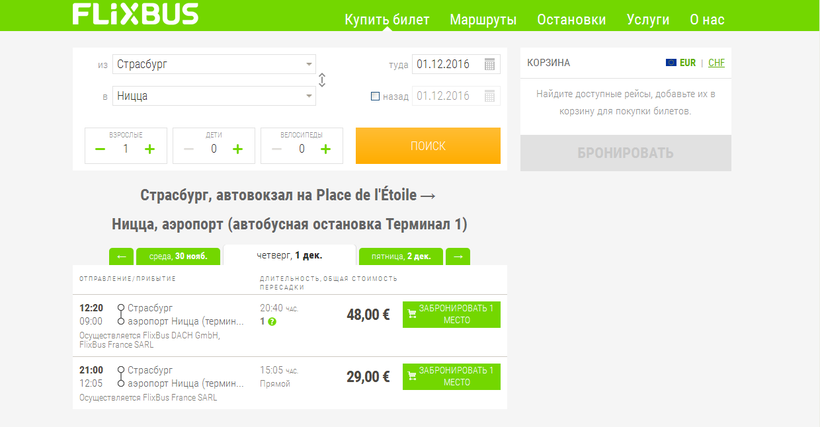Open the 'в' Ницца destination dropdown
This screenshot has height=427, width=820.
pyautogui.click(x=214, y=96)
